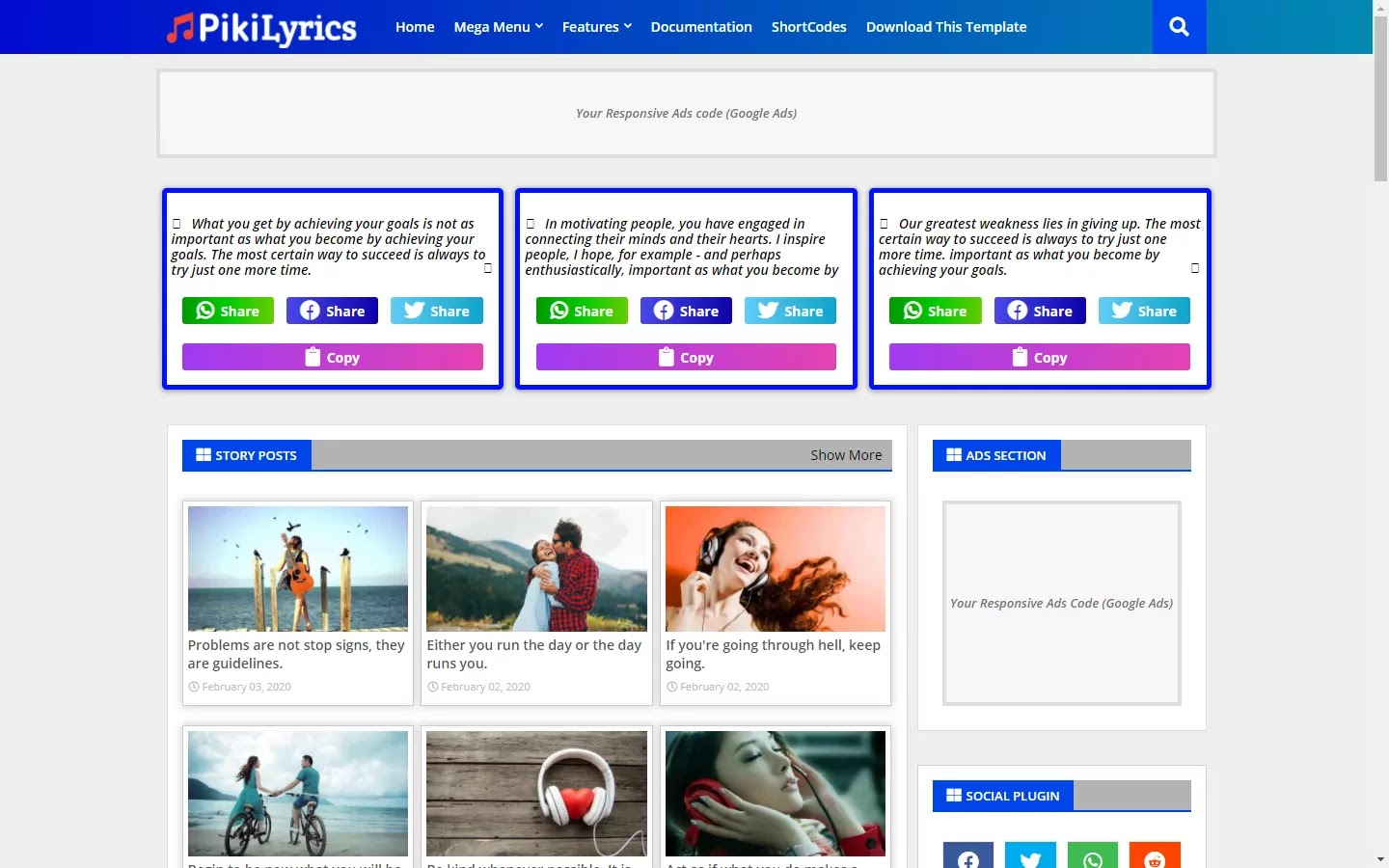Open woman with red headphones thumbnail

click(x=776, y=794)
